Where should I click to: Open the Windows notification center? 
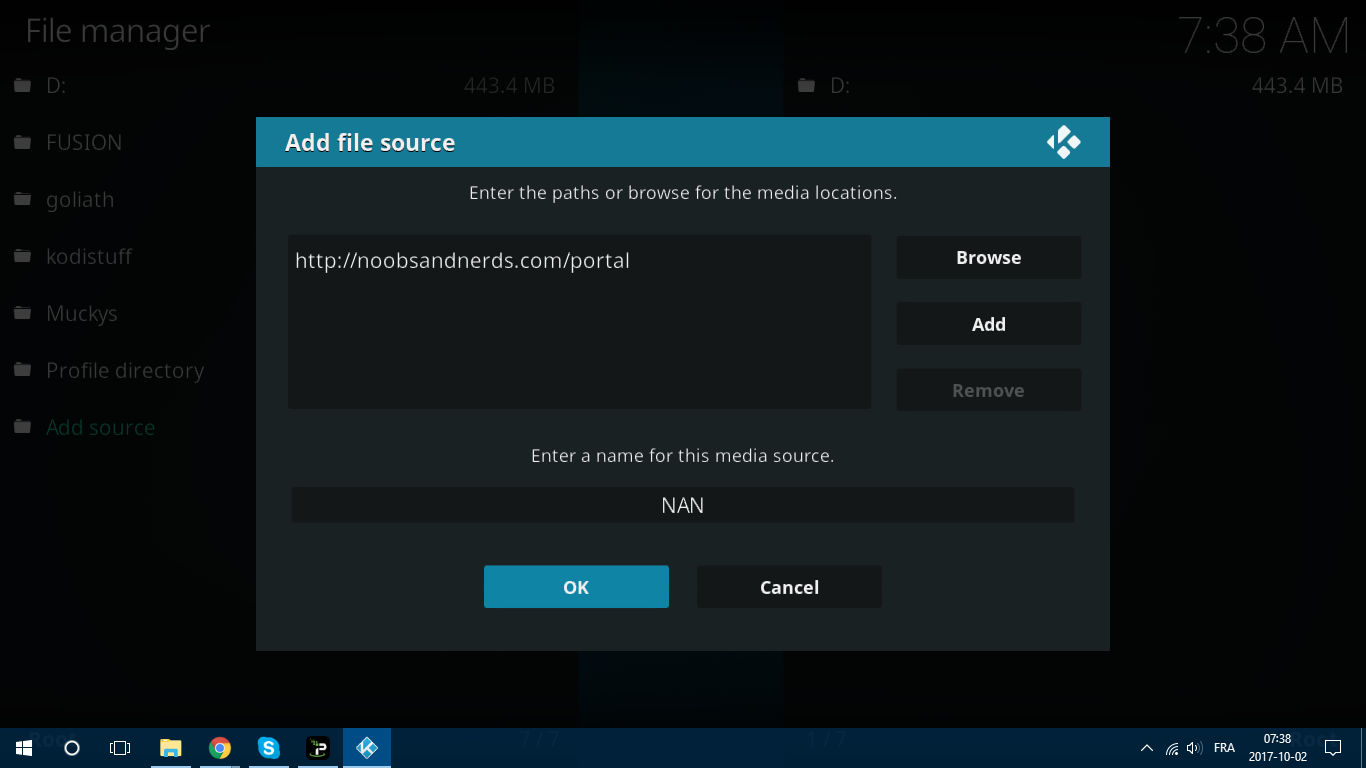click(1332, 748)
